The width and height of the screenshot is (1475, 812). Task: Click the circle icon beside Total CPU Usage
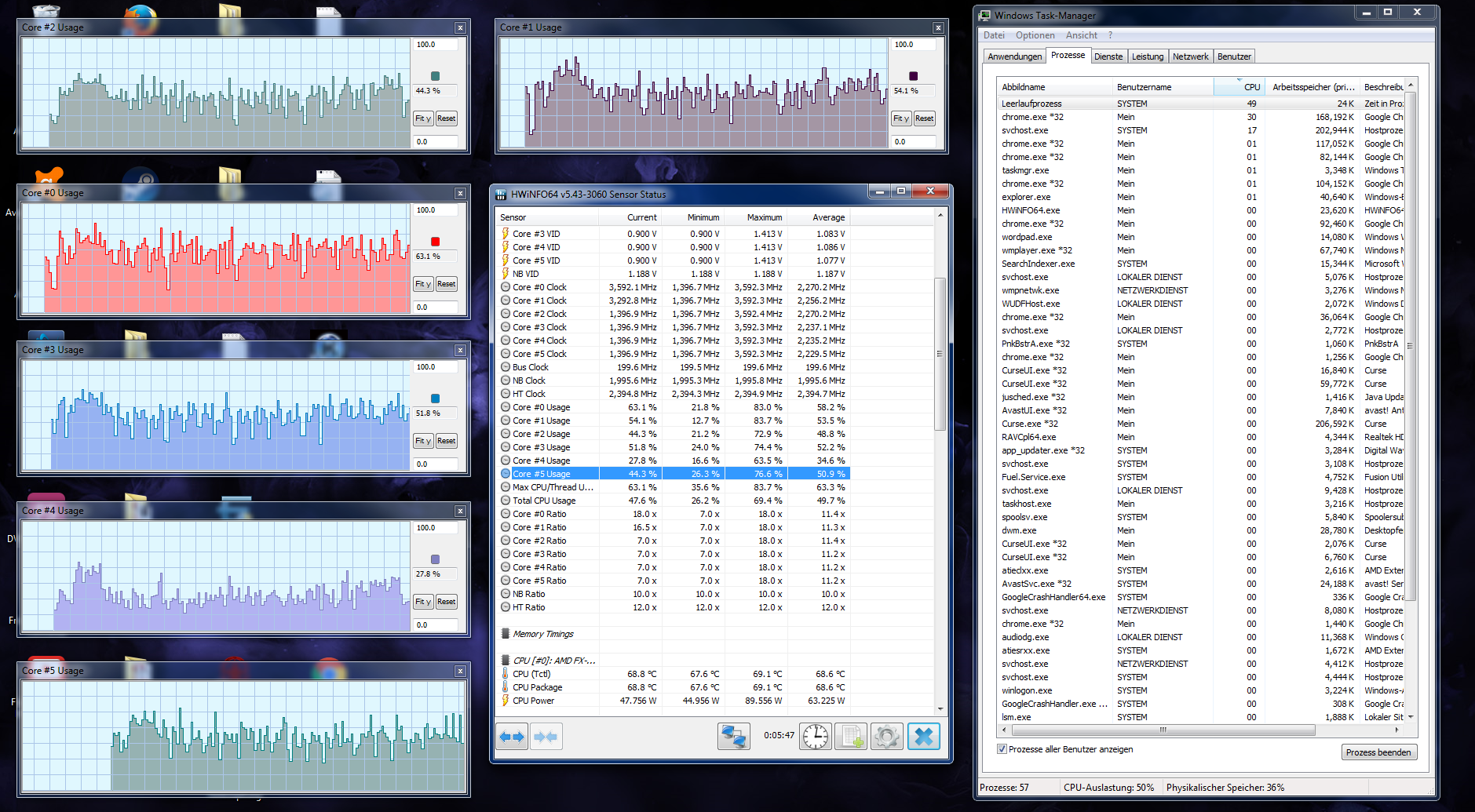(506, 501)
